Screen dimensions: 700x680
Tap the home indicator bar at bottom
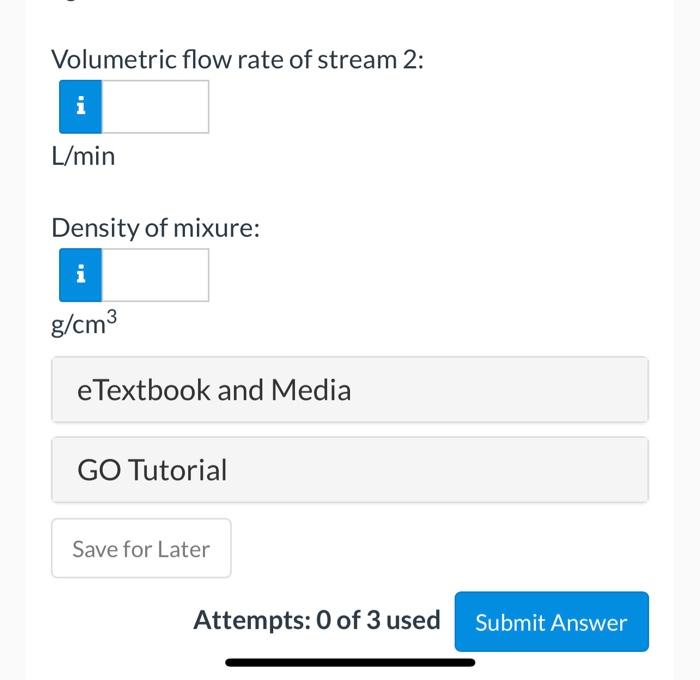(x=350, y=662)
